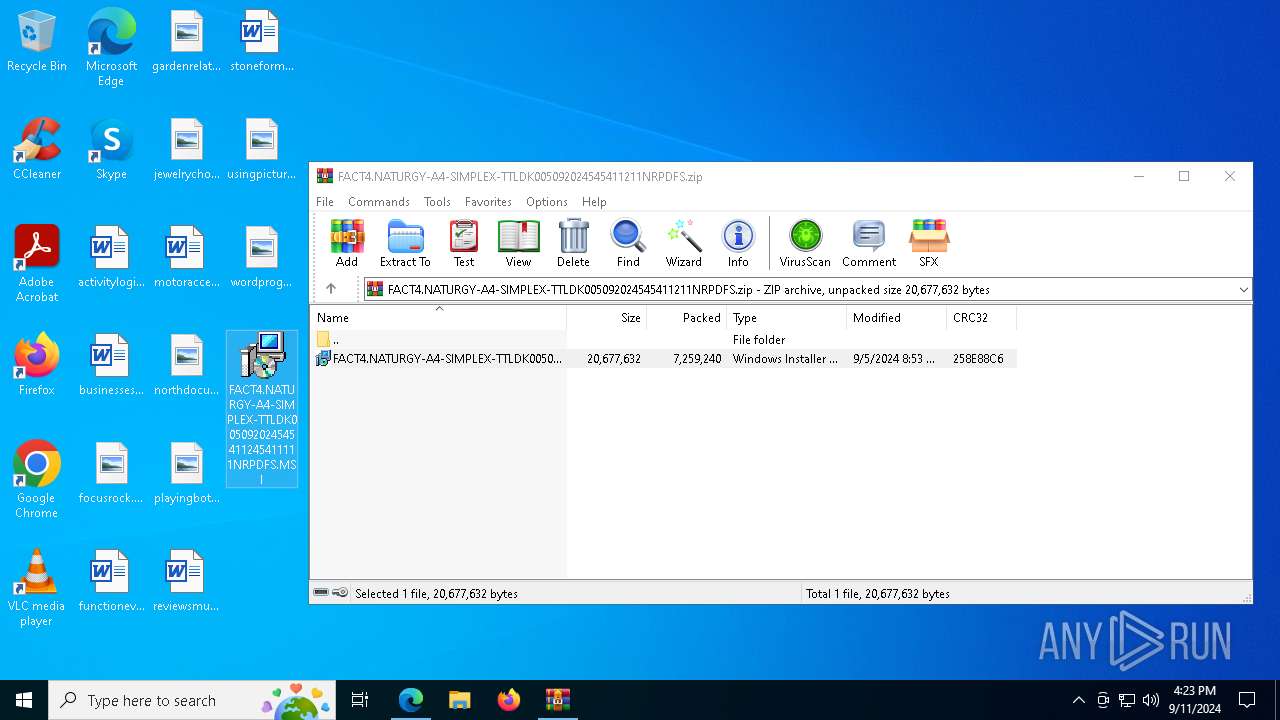Image resolution: width=1280 pixels, height=720 pixels.
Task: Click the Extract To toolbar icon
Action: point(405,243)
